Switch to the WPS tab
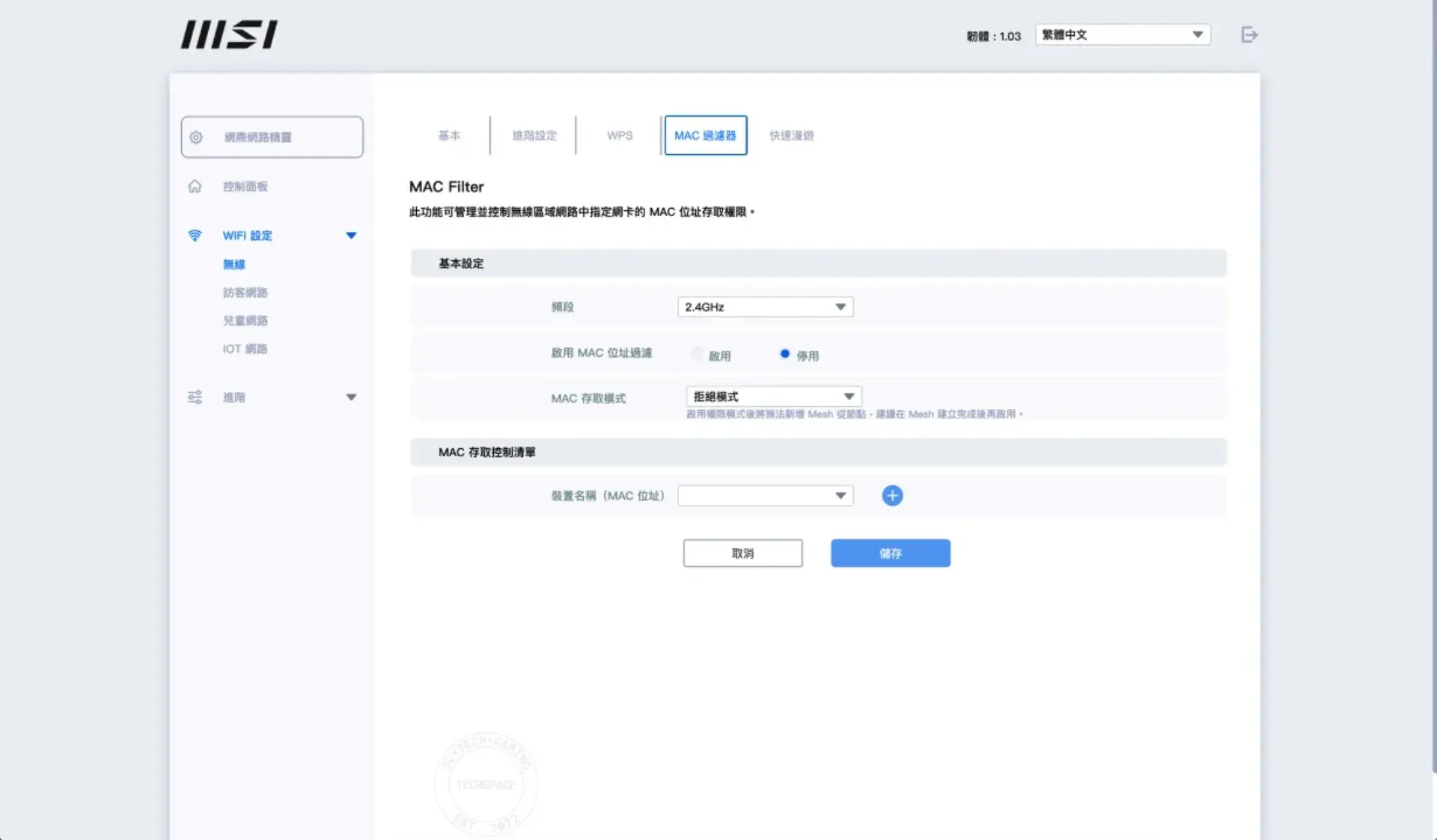 tap(619, 135)
